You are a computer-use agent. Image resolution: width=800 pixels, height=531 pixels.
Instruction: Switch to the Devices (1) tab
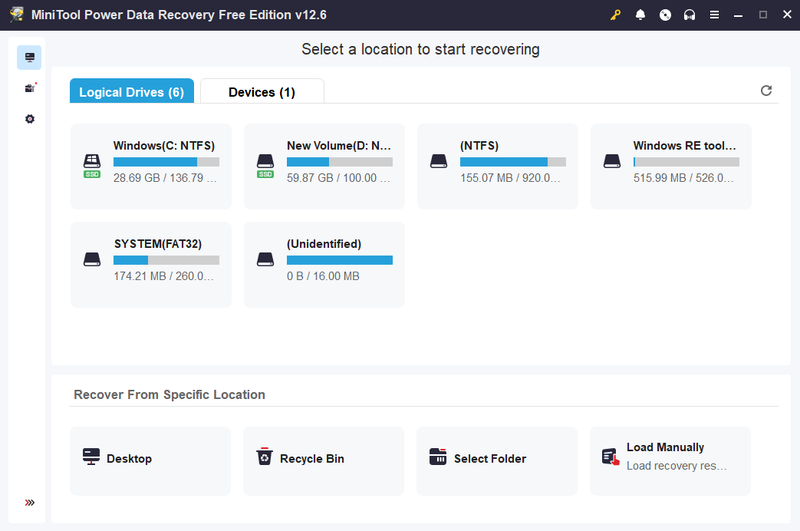point(262,91)
